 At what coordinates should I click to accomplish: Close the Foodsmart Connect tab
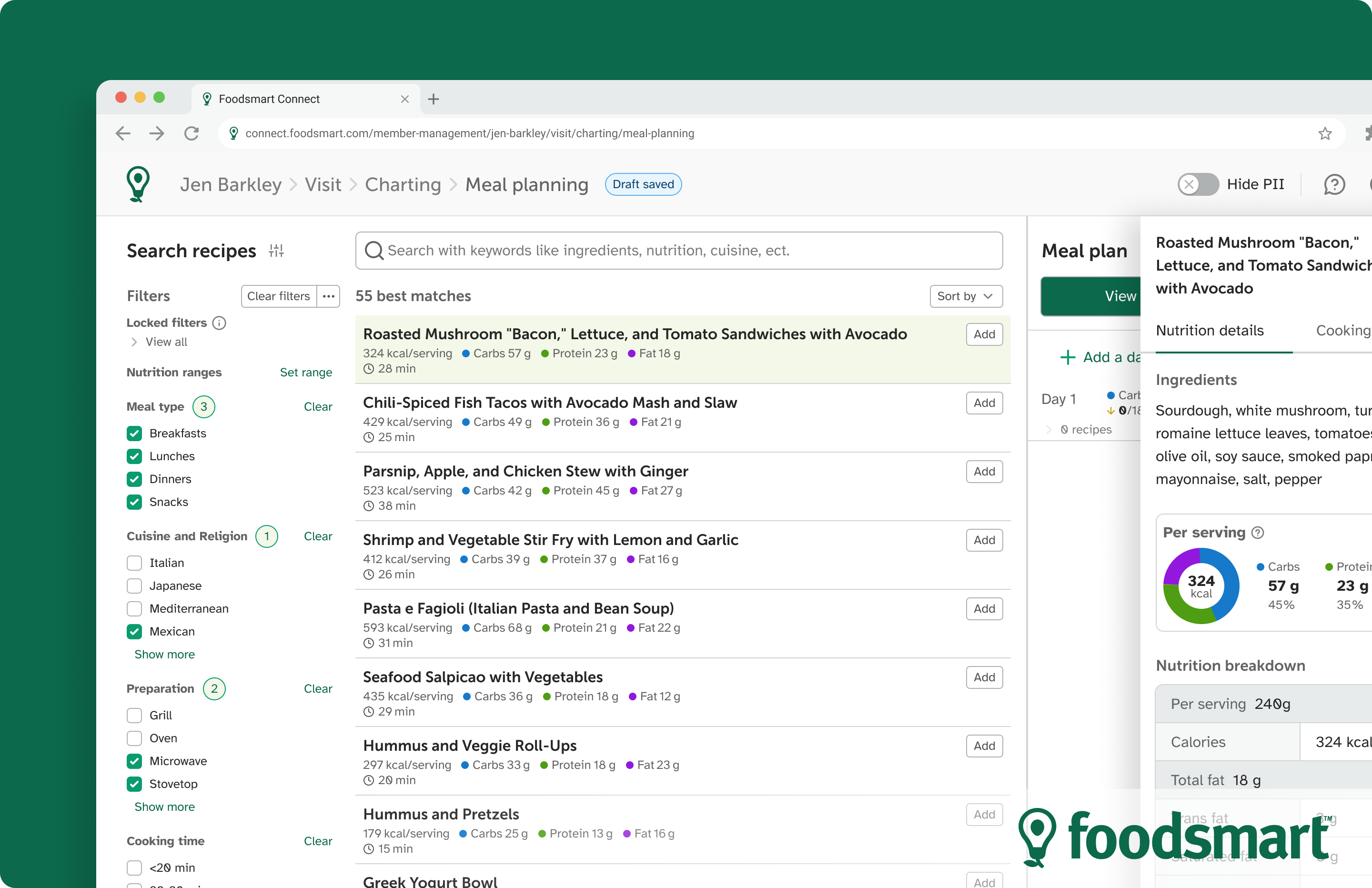(404, 99)
